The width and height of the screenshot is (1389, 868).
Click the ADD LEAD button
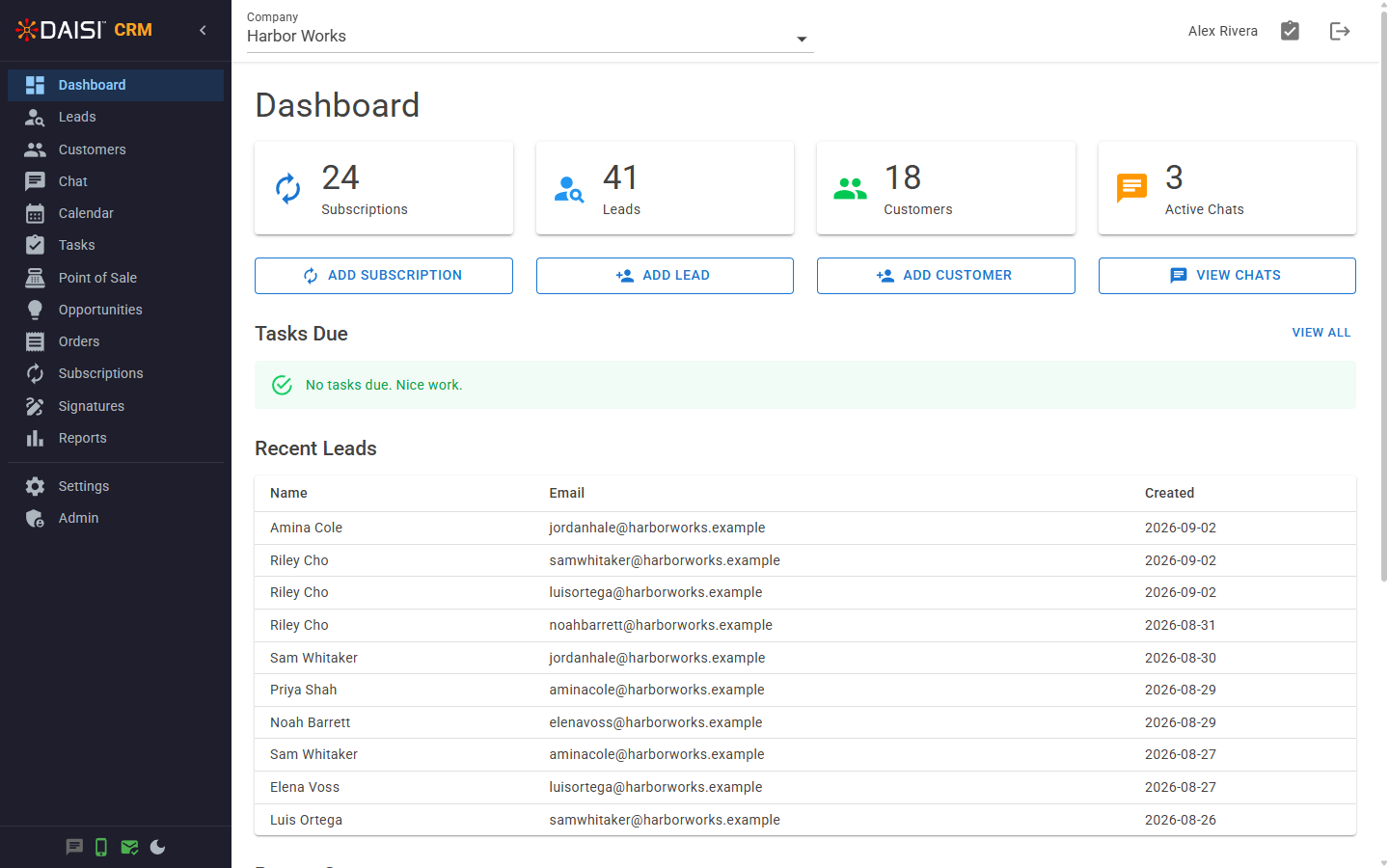click(x=665, y=276)
